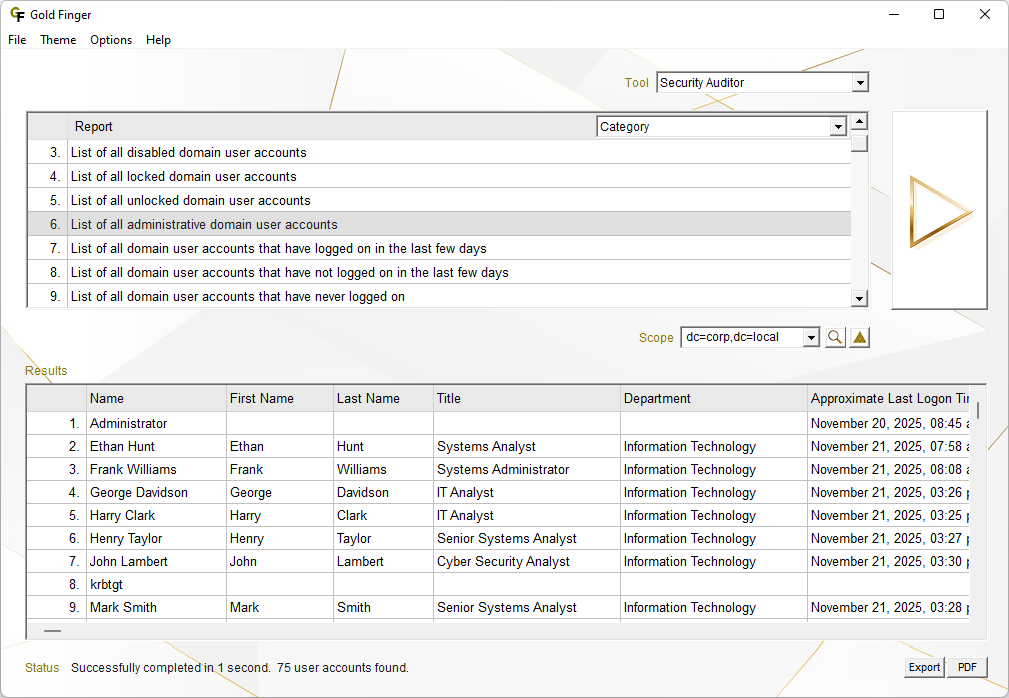Image resolution: width=1009 pixels, height=698 pixels.
Task: Click the PDF button
Action: 967,667
